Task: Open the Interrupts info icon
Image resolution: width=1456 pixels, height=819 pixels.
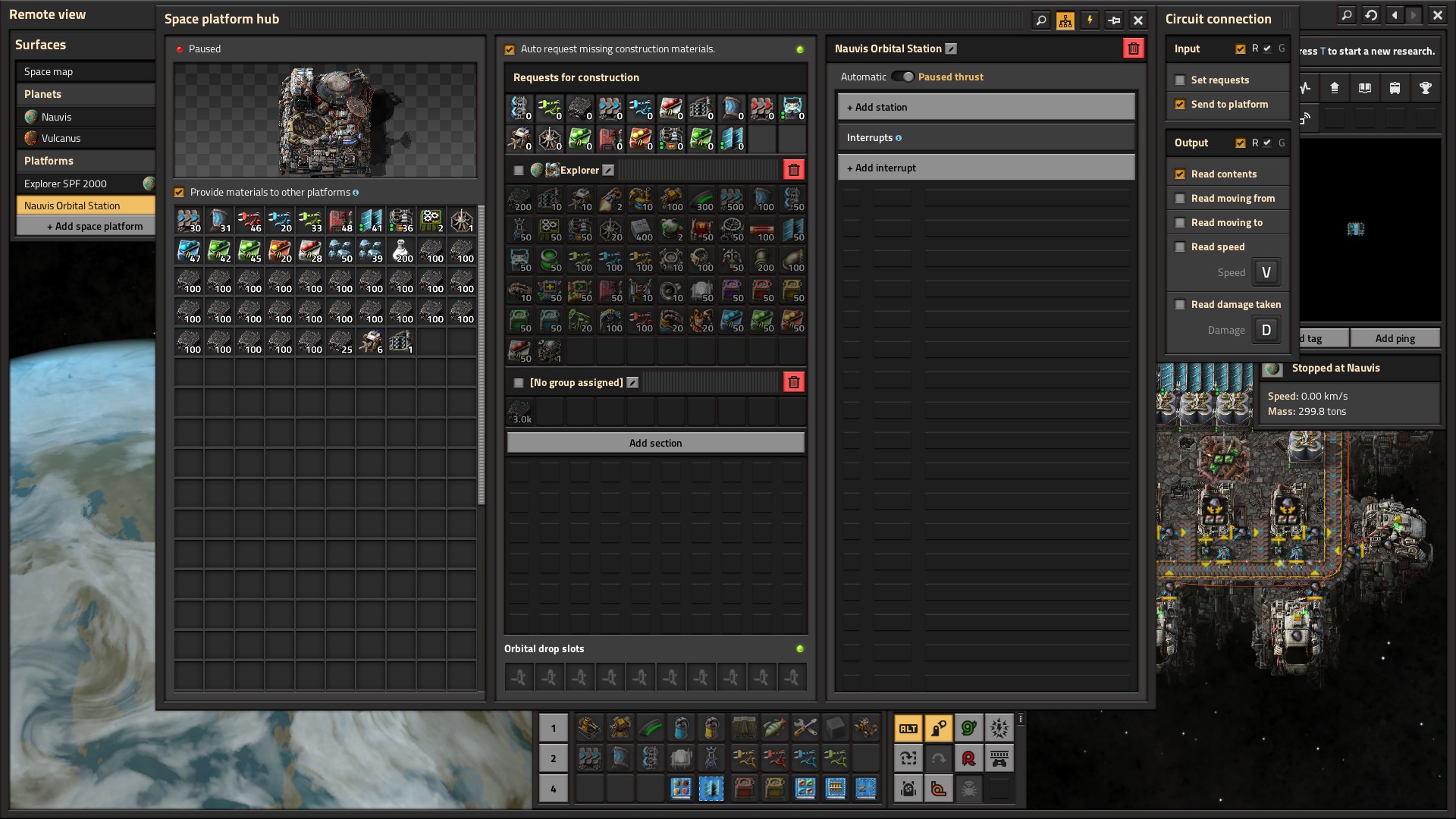Action: click(899, 138)
